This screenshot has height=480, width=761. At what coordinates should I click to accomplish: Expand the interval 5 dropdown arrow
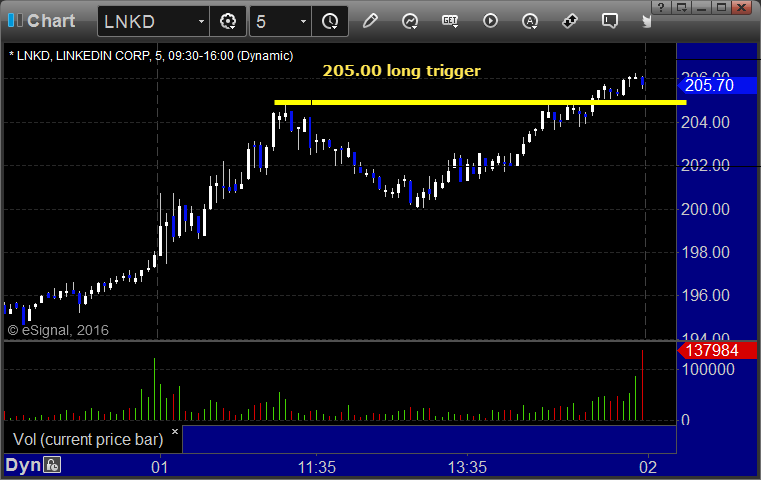coord(303,21)
